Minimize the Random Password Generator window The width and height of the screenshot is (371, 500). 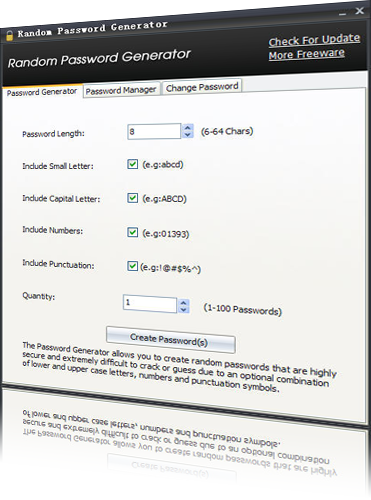coord(343,14)
